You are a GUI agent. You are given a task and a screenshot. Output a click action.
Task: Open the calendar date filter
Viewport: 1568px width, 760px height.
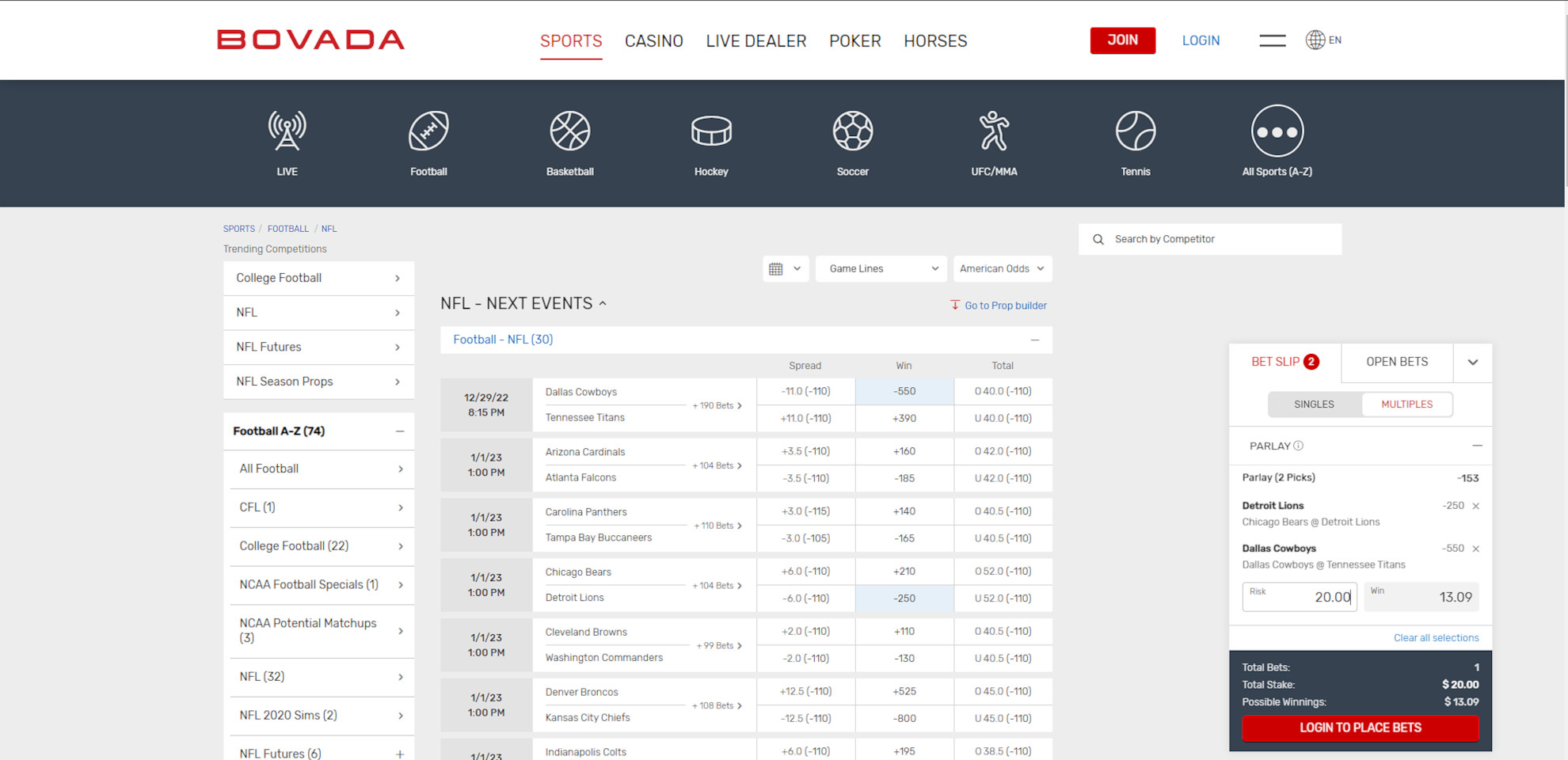tap(786, 268)
